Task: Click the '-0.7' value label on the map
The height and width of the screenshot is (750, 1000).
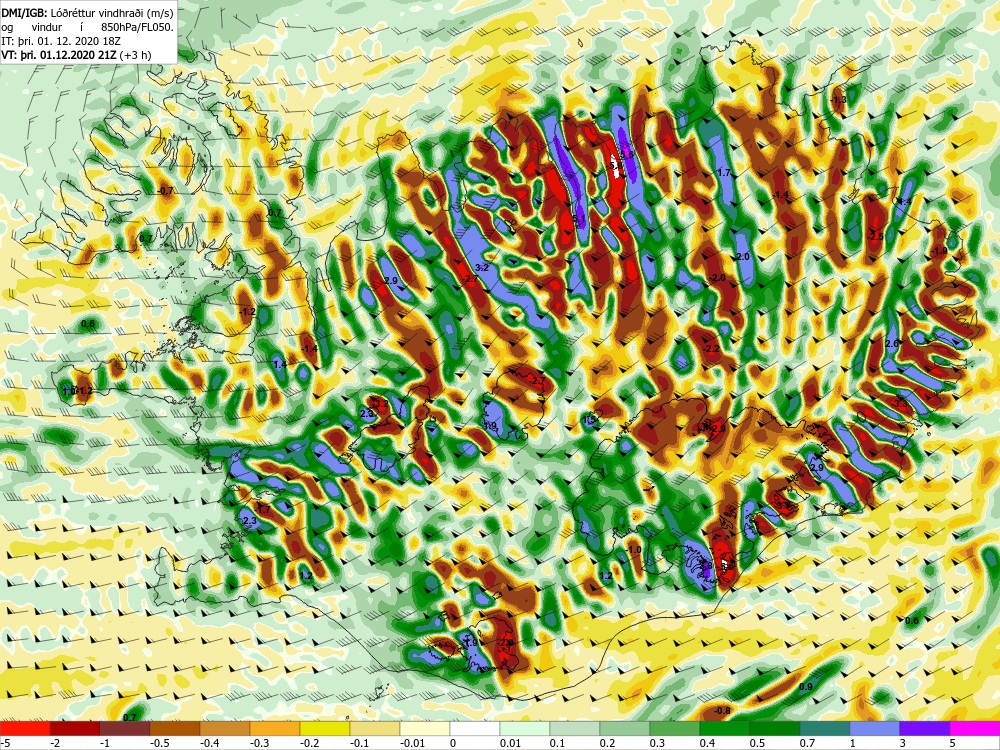Action: (x=166, y=190)
